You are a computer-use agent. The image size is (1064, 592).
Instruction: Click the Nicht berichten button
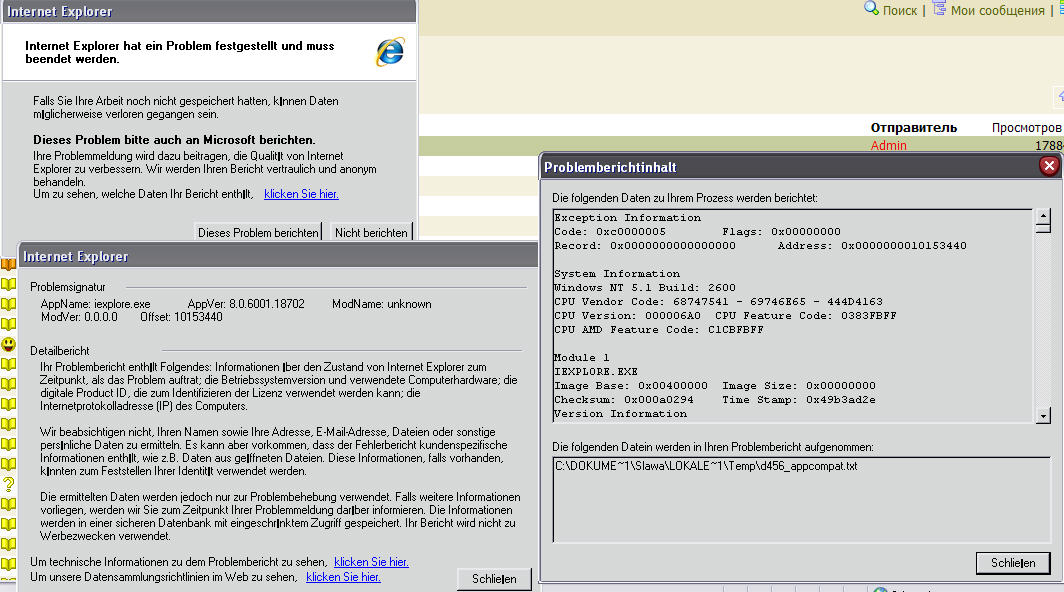pos(371,232)
